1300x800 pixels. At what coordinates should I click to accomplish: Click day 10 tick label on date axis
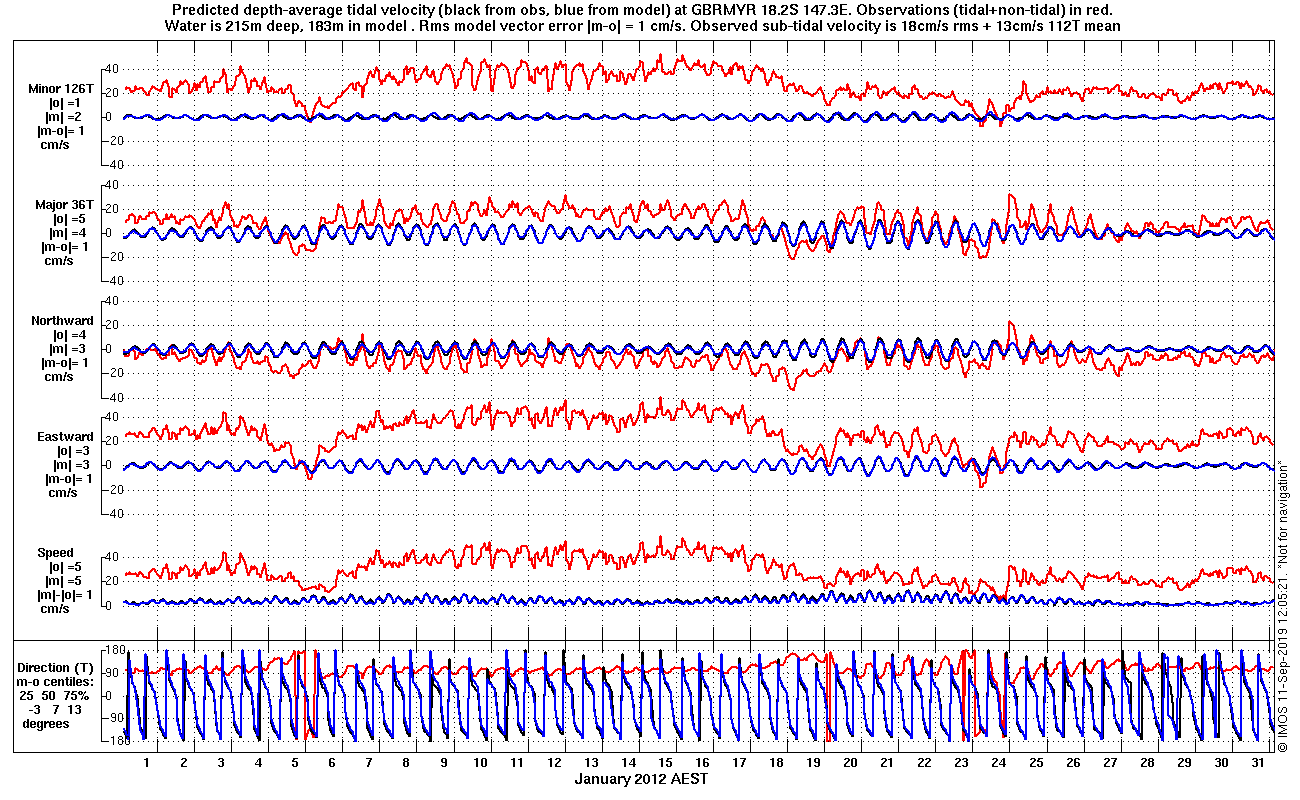[x=480, y=763]
